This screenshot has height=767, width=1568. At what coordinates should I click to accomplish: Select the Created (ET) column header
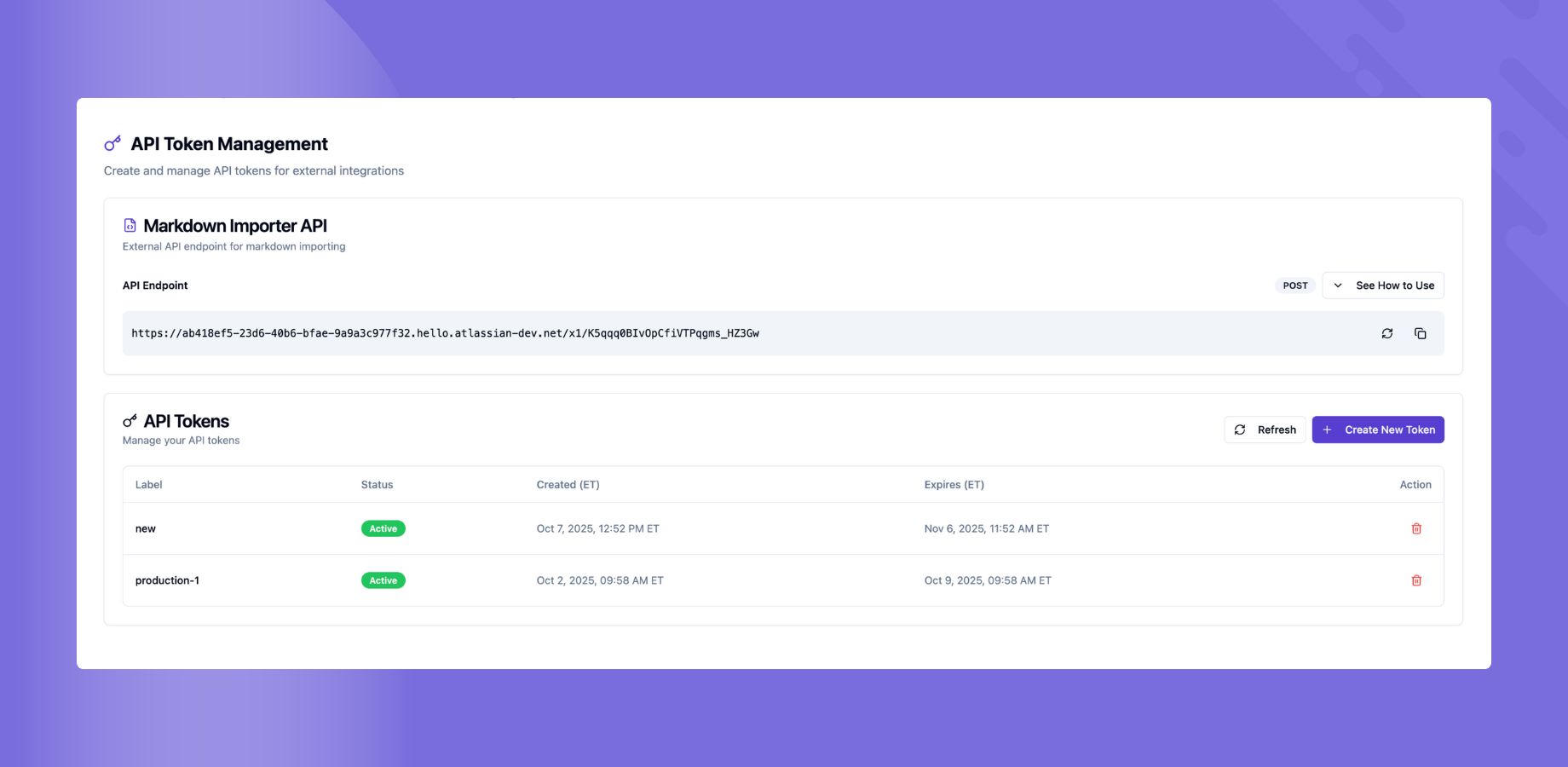tap(568, 484)
